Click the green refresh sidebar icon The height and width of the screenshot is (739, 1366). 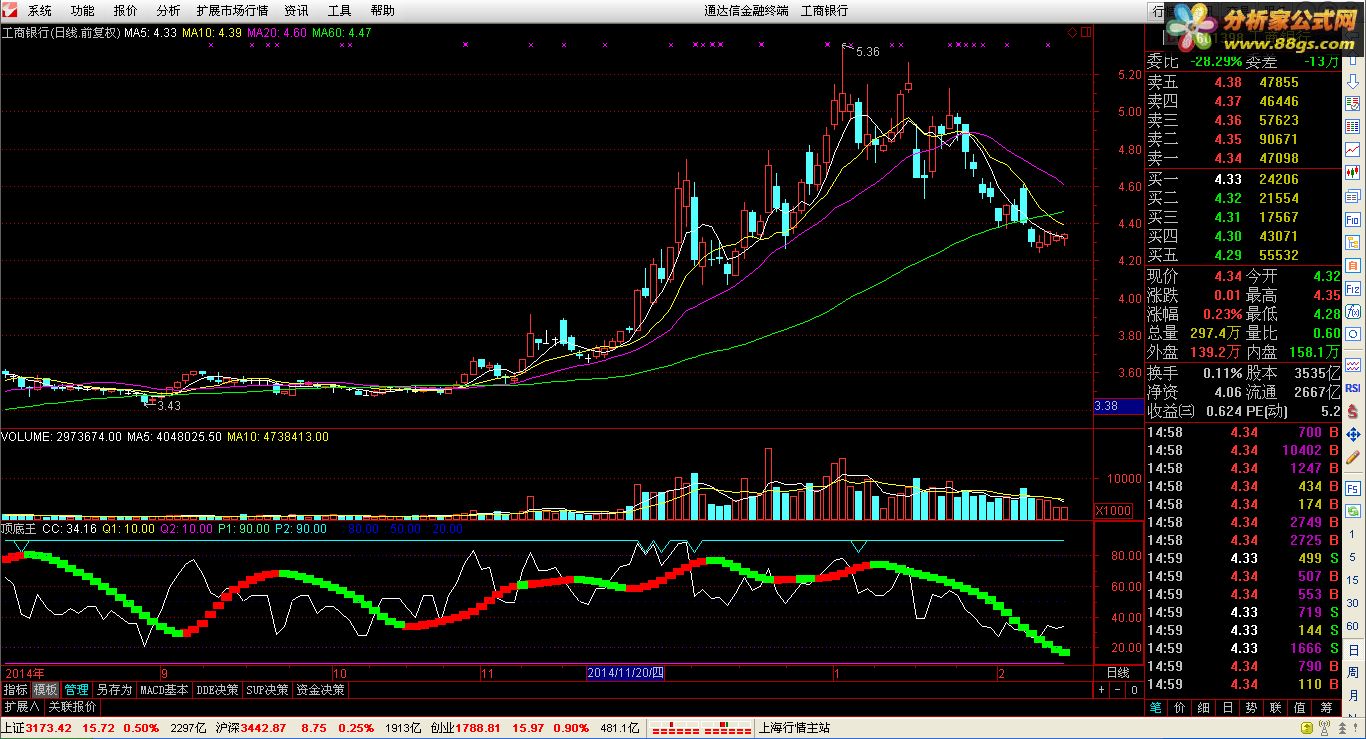coord(1352,510)
